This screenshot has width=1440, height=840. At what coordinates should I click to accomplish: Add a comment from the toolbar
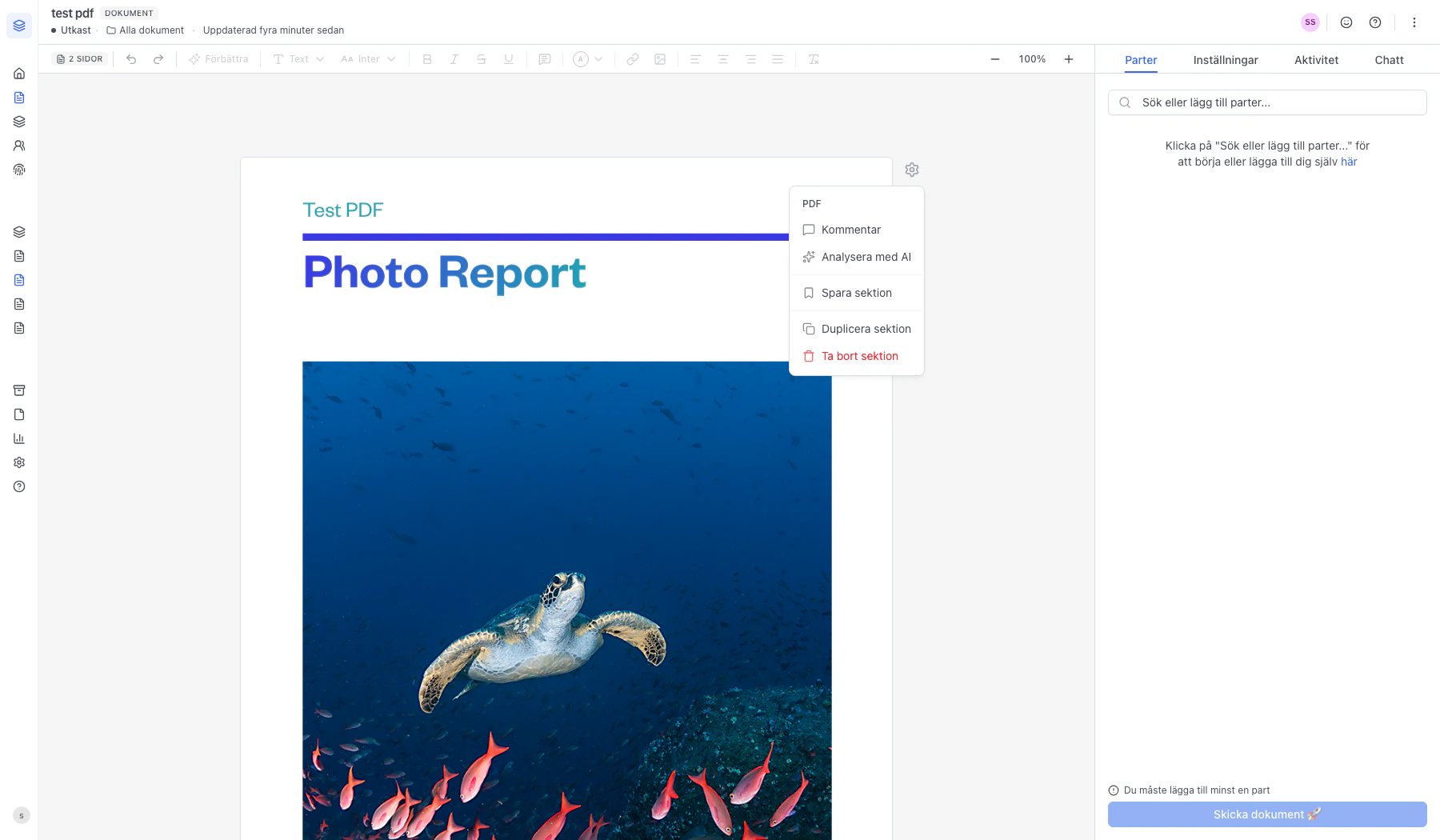tap(545, 59)
